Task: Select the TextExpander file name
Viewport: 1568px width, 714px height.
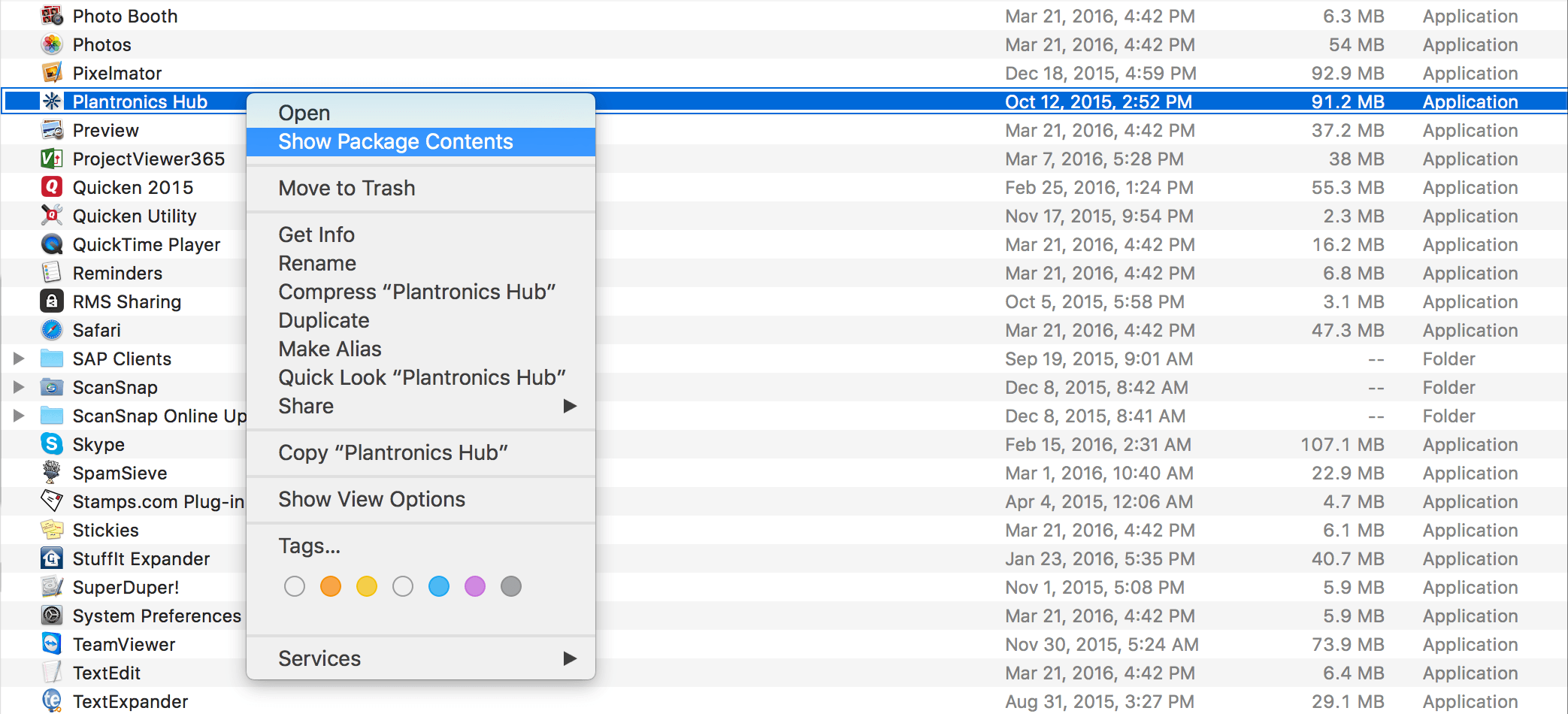Action: [x=130, y=701]
